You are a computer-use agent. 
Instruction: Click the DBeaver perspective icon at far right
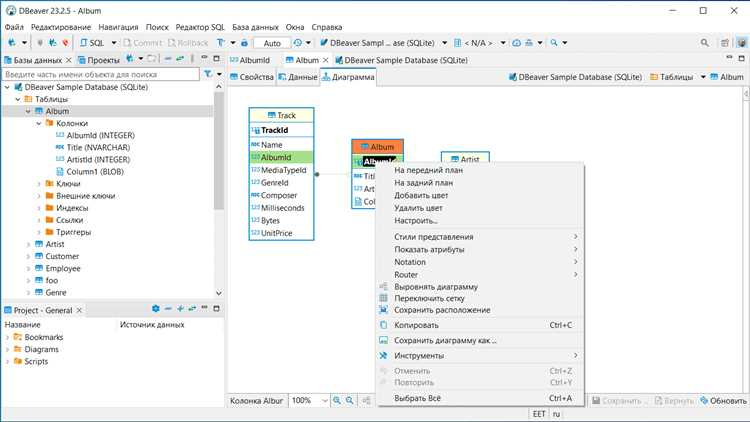(x=741, y=43)
